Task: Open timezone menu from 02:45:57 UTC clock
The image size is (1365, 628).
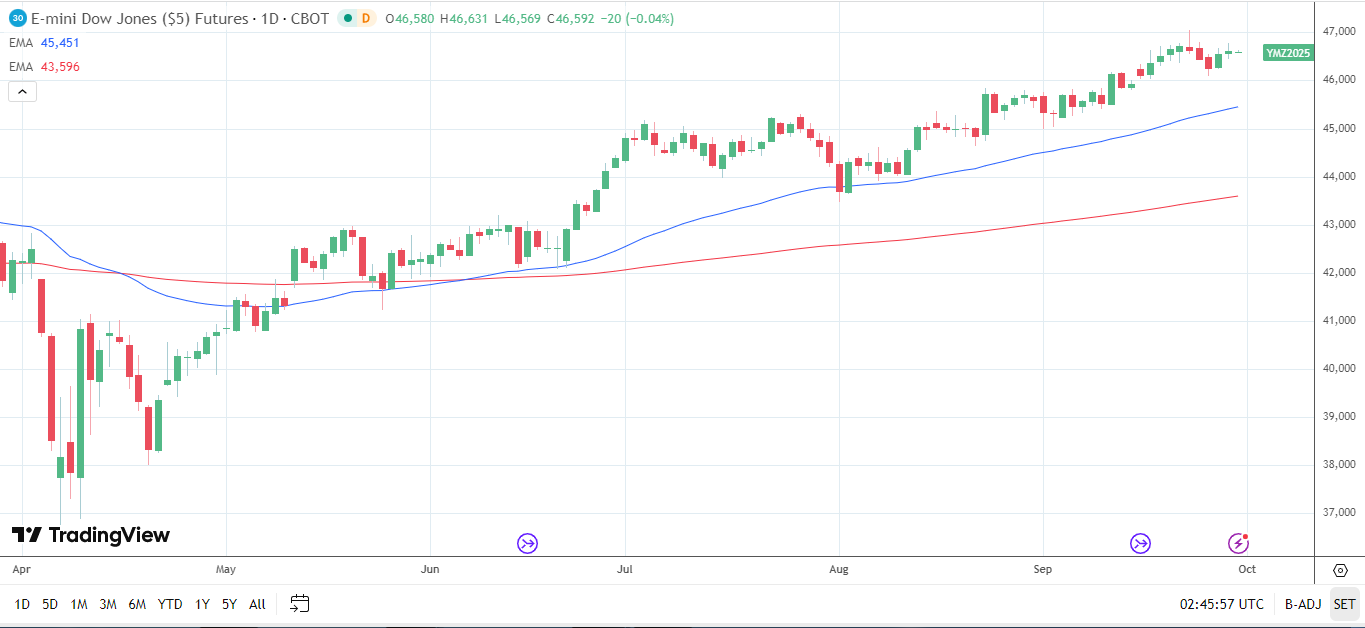Action: 1221,604
